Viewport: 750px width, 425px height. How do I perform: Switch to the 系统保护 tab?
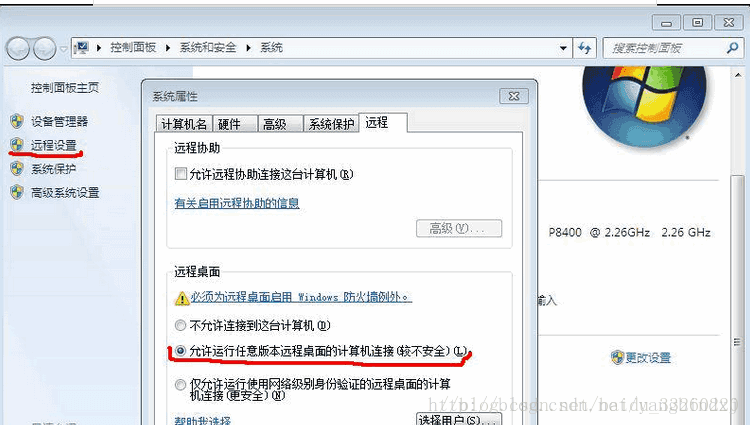pyautogui.click(x=331, y=124)
